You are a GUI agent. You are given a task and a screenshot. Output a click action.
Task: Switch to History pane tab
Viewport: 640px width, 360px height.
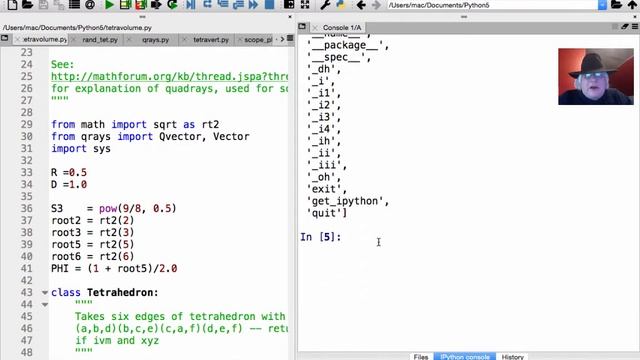pos(513,357)
